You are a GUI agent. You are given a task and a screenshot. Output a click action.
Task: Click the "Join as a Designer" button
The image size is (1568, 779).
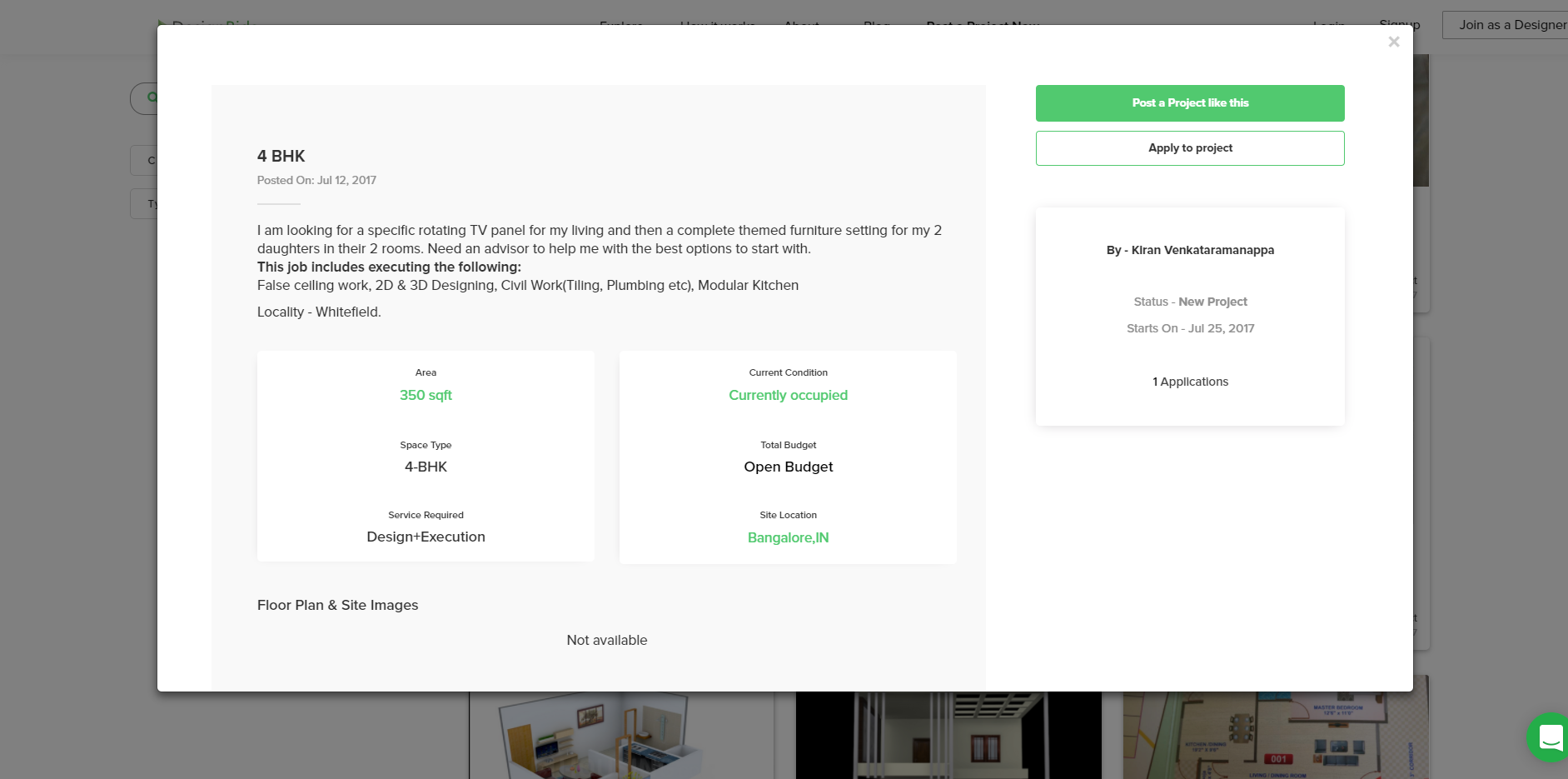pos(1507,24)
